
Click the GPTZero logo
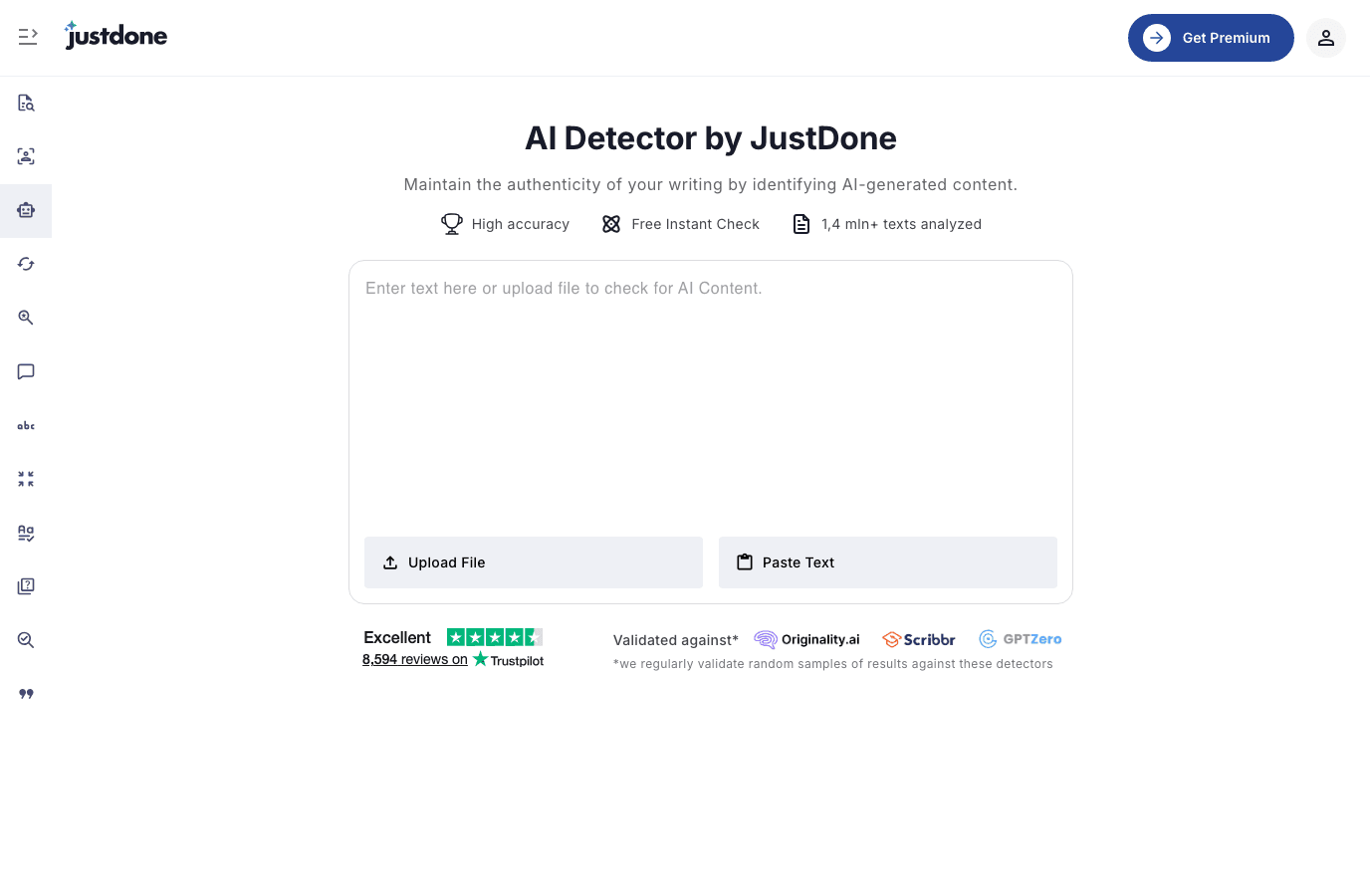click(x=1021, y=639)
